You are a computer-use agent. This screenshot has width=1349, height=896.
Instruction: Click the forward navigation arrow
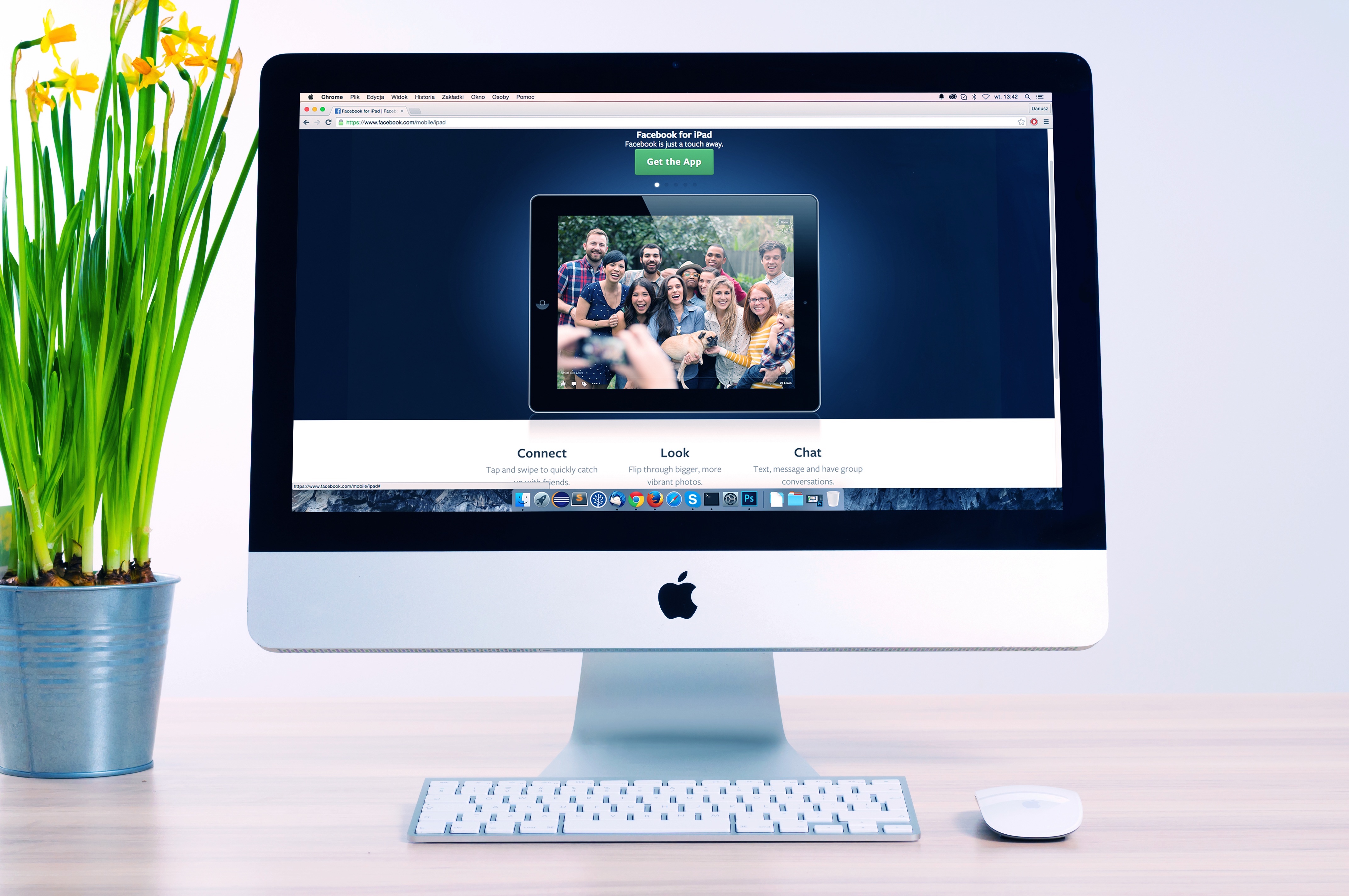click(x=321, y=122)
